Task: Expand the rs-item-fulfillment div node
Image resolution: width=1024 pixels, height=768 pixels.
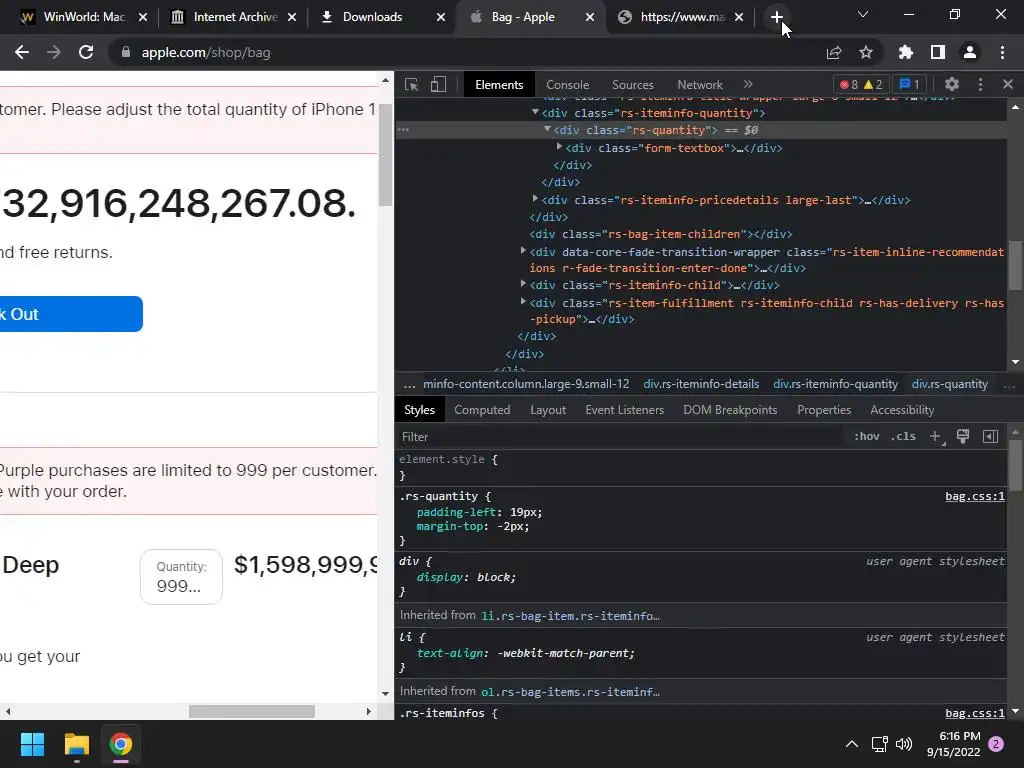Action: tap(523, 302)
